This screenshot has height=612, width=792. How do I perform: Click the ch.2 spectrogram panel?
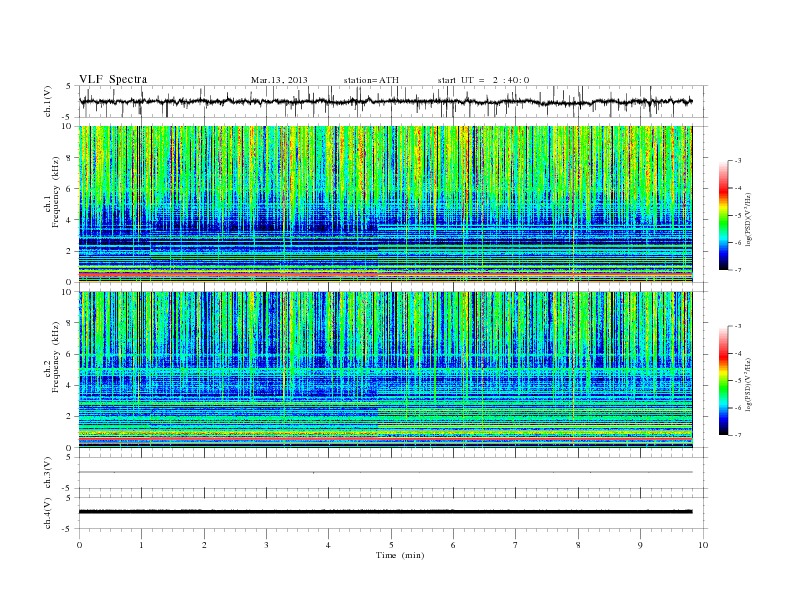point(385,369)
